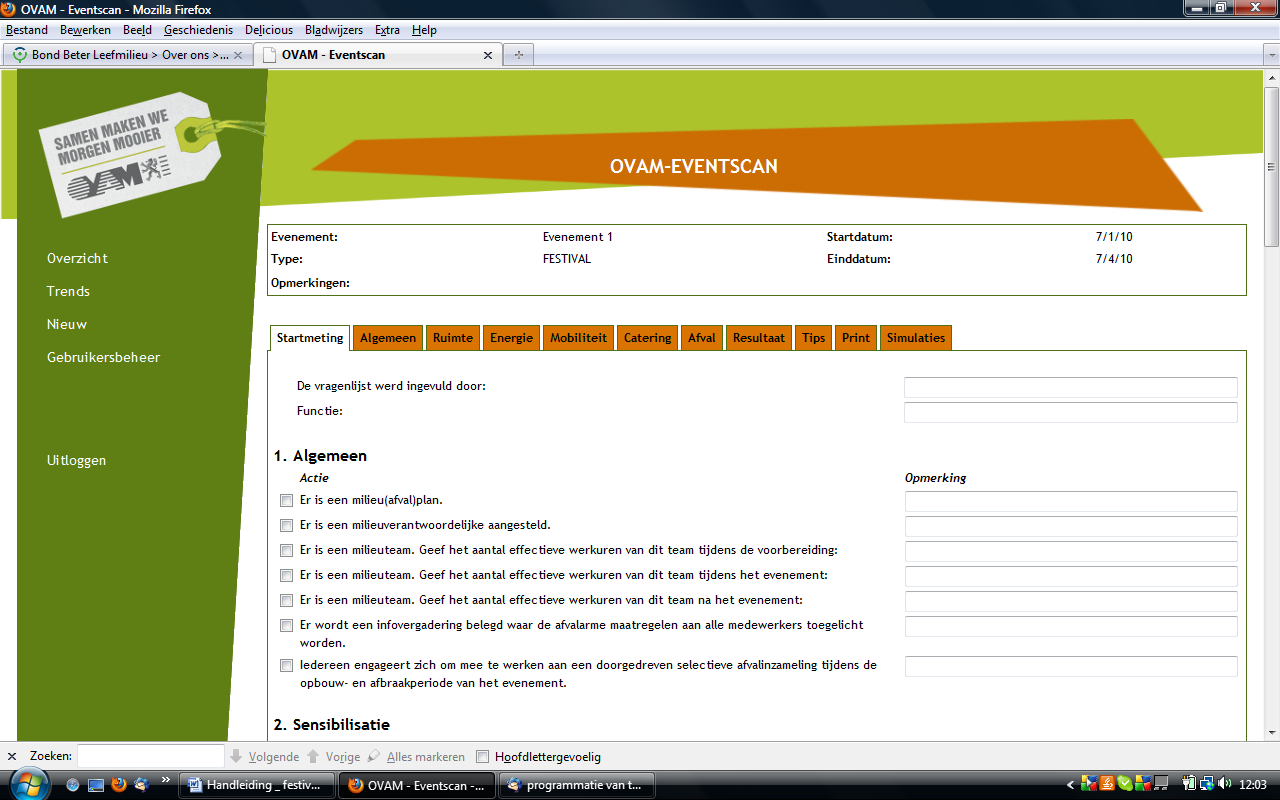Open Thunderbird from quick launch bar
This screenshot has height=800, width=1280.
point(142,784)
